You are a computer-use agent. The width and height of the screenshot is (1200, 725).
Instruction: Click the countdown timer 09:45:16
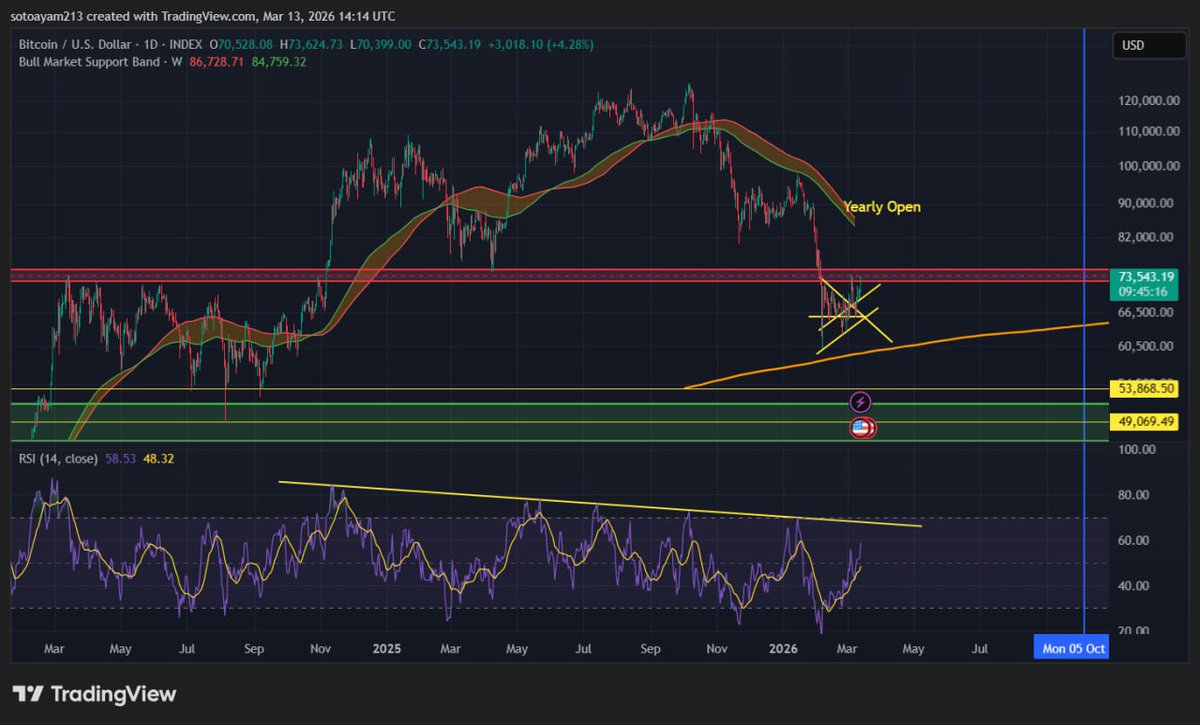(1145, 292)
